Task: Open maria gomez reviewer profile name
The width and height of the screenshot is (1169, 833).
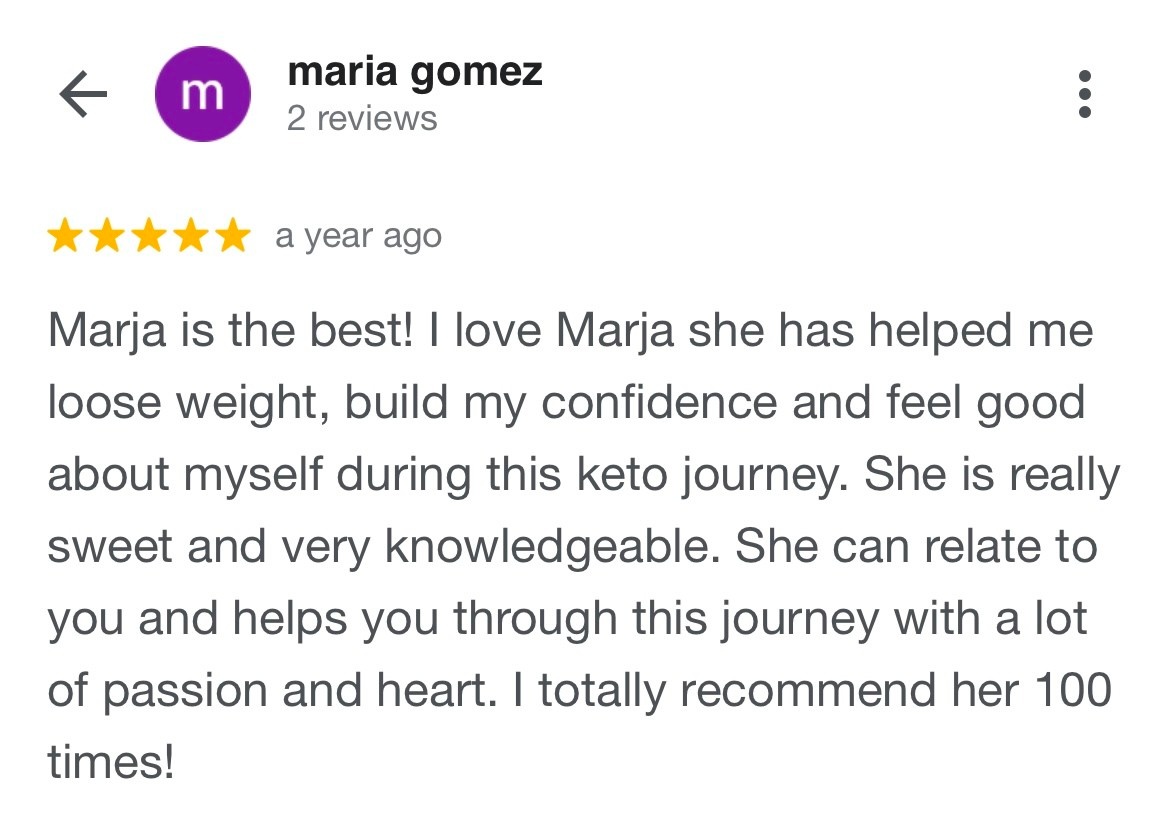Action: 415,73
